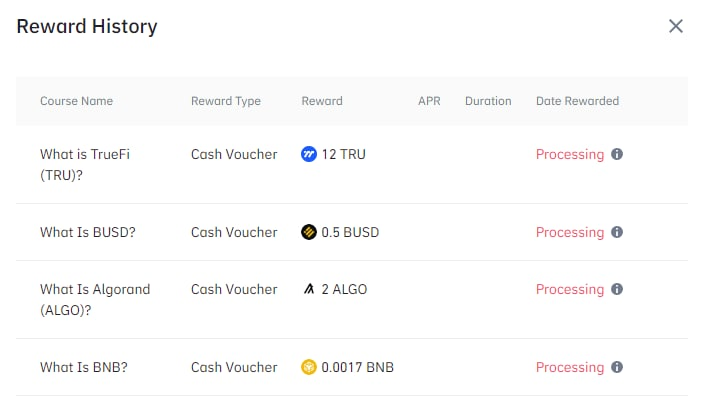This screenshot has width=712, height=398.
Task: Click the Course Name column header
Action: 76,101
